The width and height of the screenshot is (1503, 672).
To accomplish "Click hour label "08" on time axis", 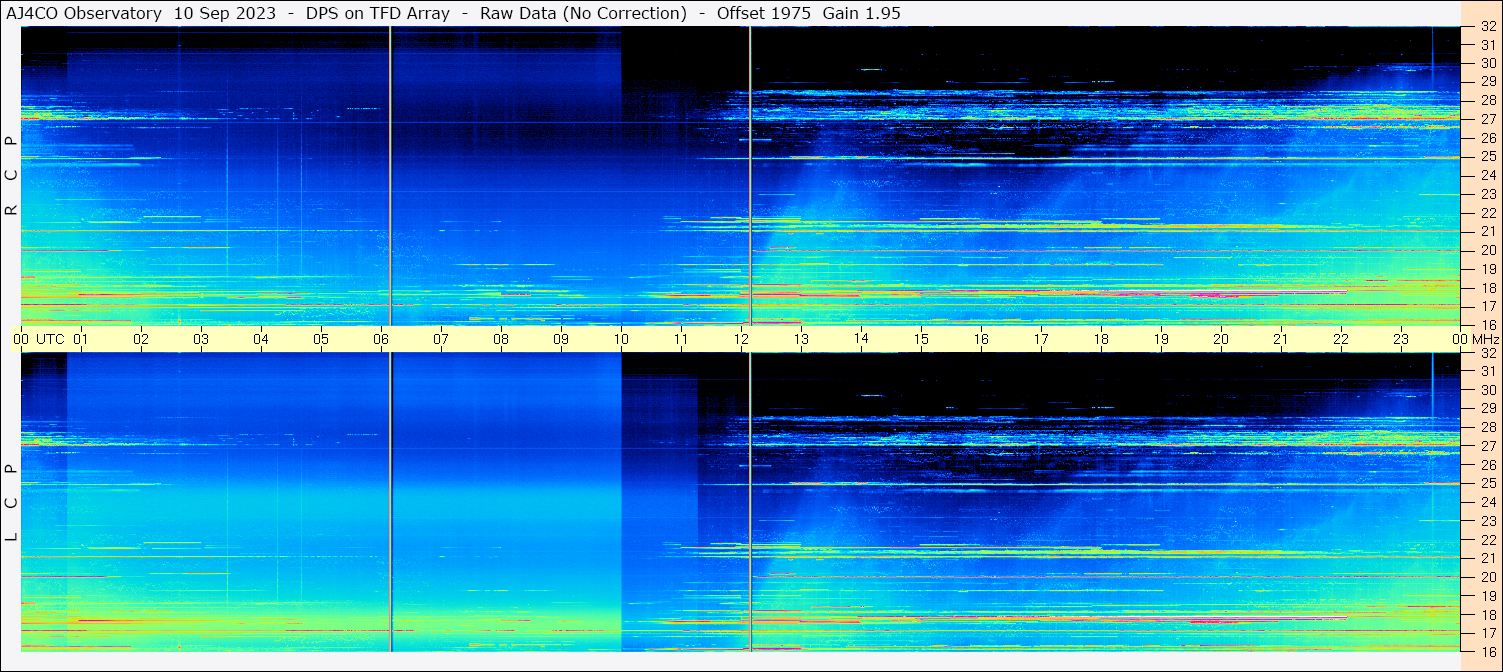I will (x=501, y=339).
